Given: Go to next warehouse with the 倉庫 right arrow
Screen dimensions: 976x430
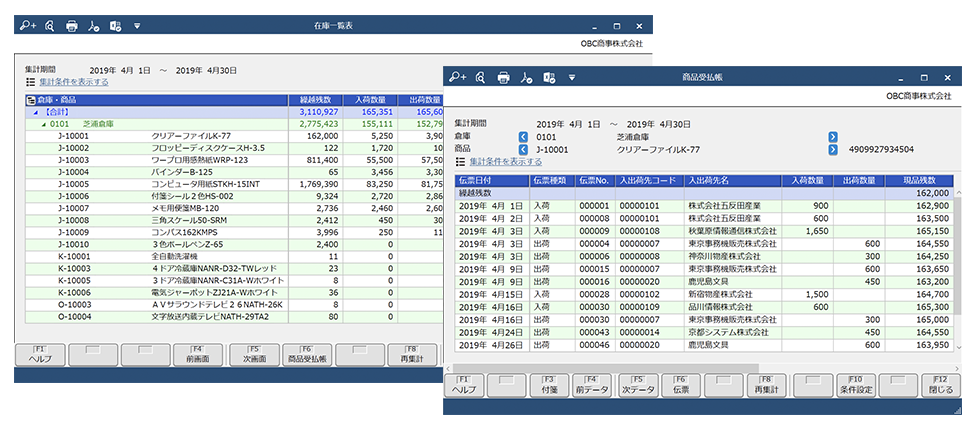Looking at the screenshot, I should coord(833,137).
